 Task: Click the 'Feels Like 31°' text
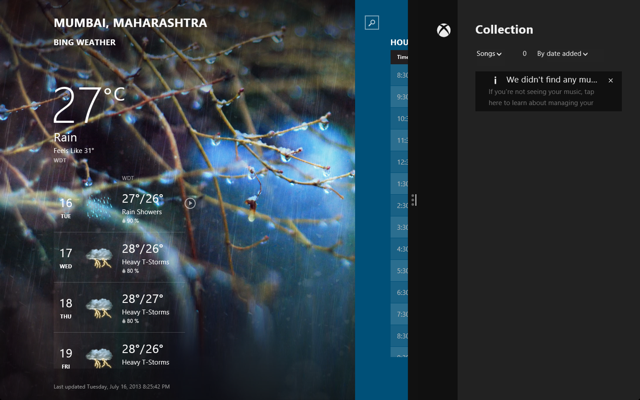[73, 151]
